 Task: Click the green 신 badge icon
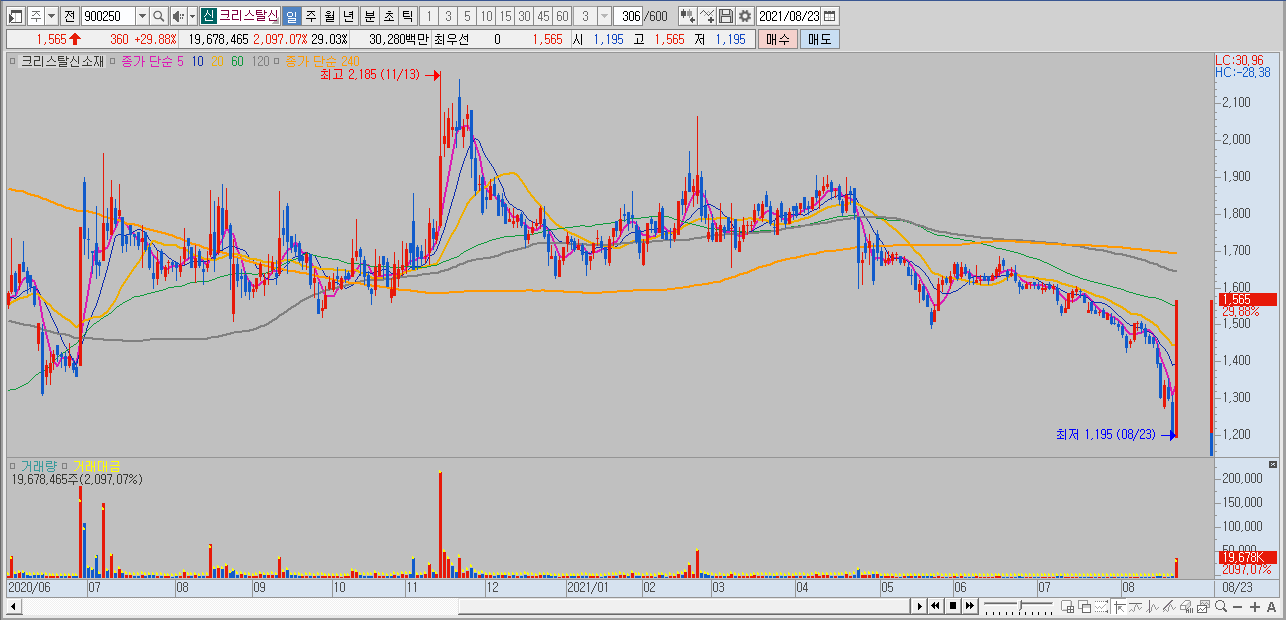(209, 16)
